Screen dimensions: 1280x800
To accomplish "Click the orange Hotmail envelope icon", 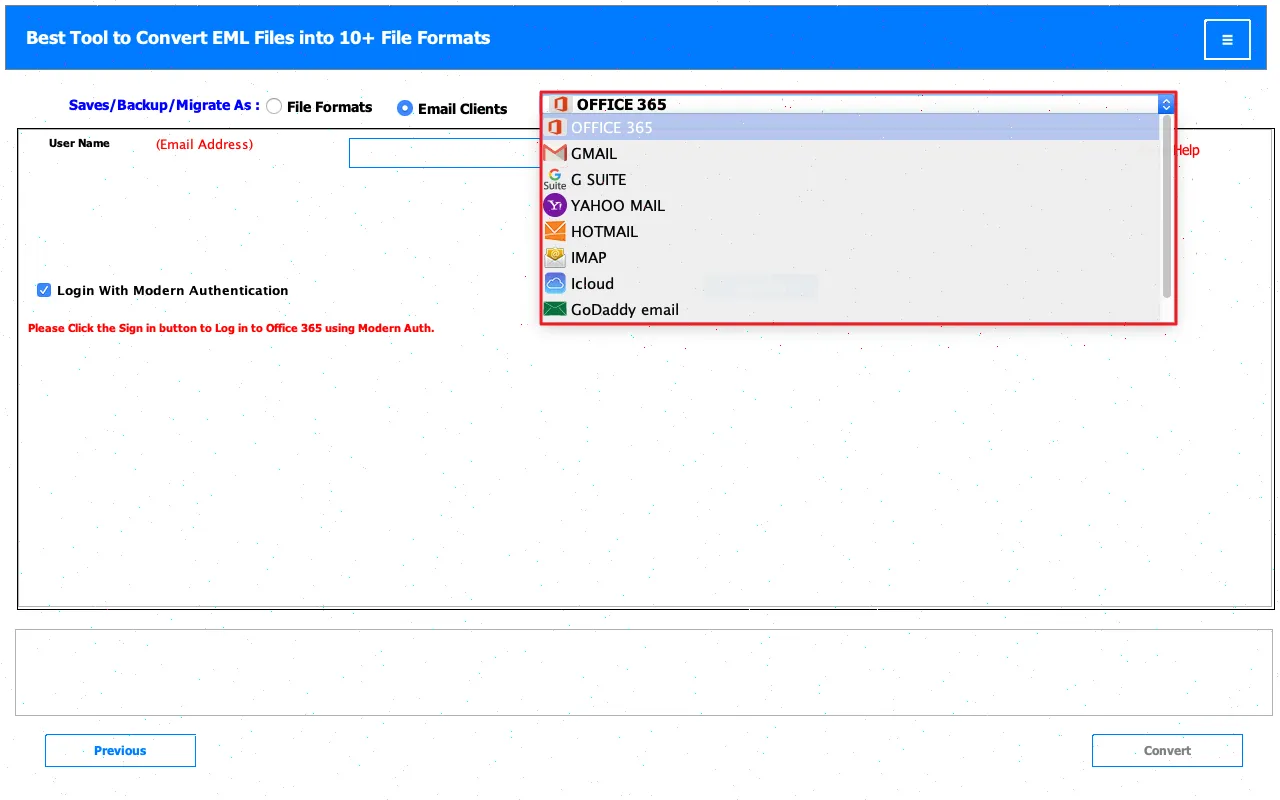I will [x=555, y=231].
